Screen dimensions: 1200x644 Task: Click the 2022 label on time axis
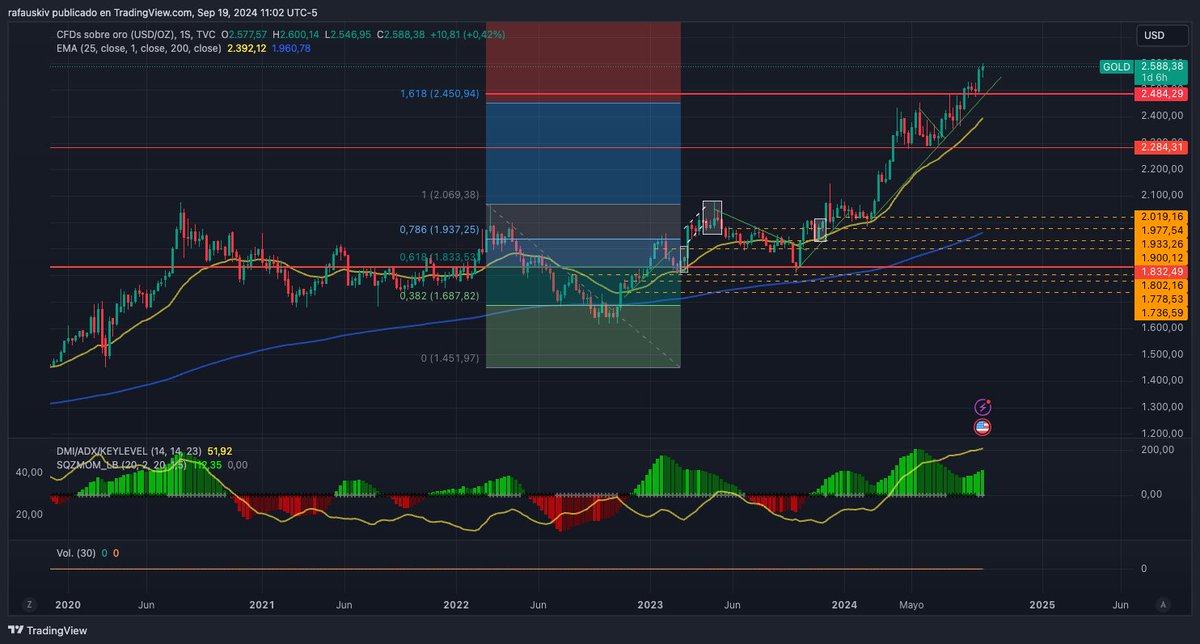pyautogui.click(x=456, y=605)
